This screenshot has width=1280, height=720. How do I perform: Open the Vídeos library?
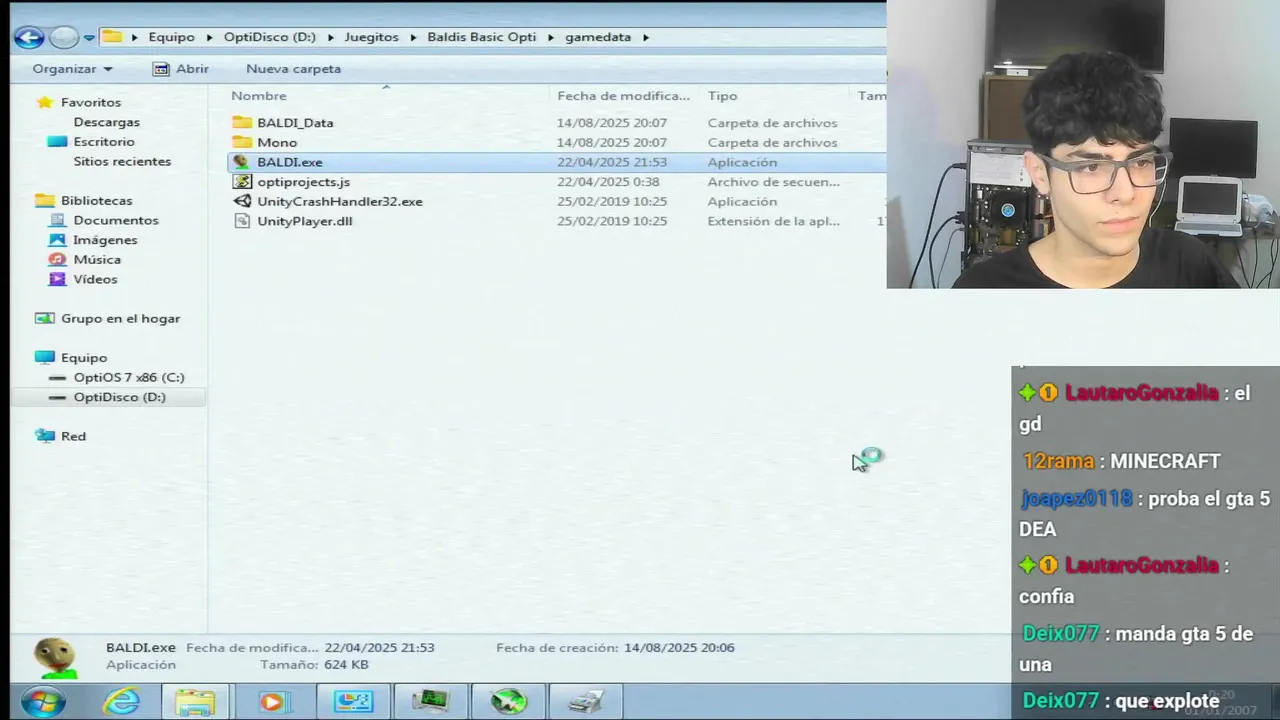95,279
